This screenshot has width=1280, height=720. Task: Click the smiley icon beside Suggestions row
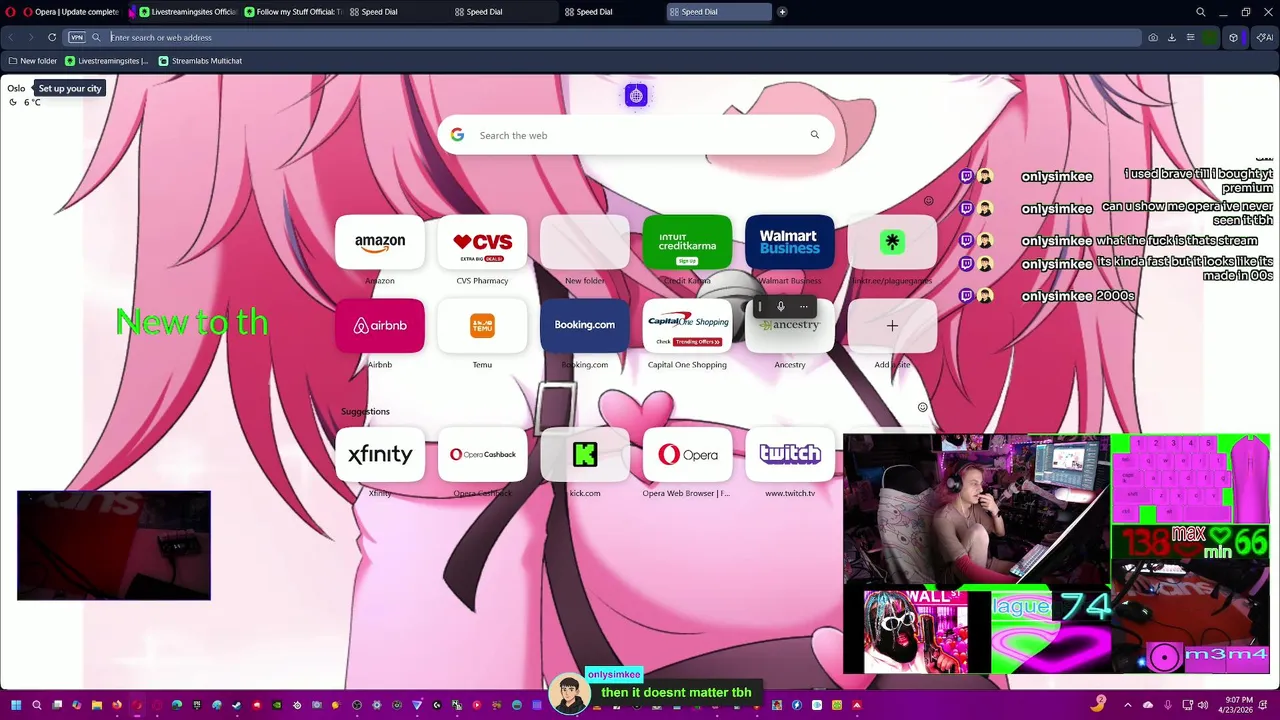pyautogui.click(x=922, y=407)
